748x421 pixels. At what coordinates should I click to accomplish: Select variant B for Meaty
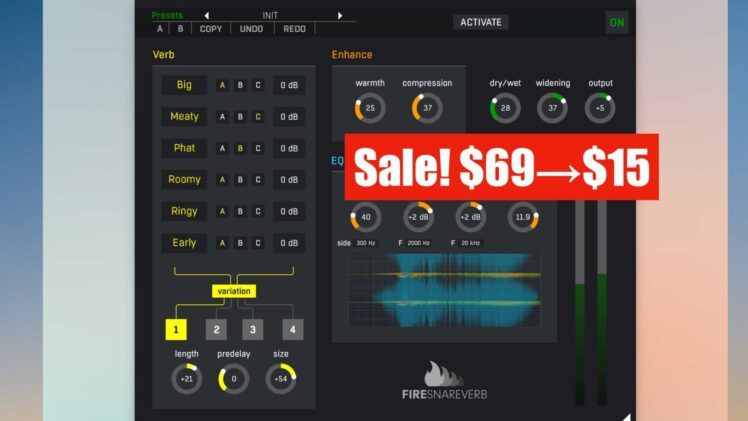(x=240, y=117)
